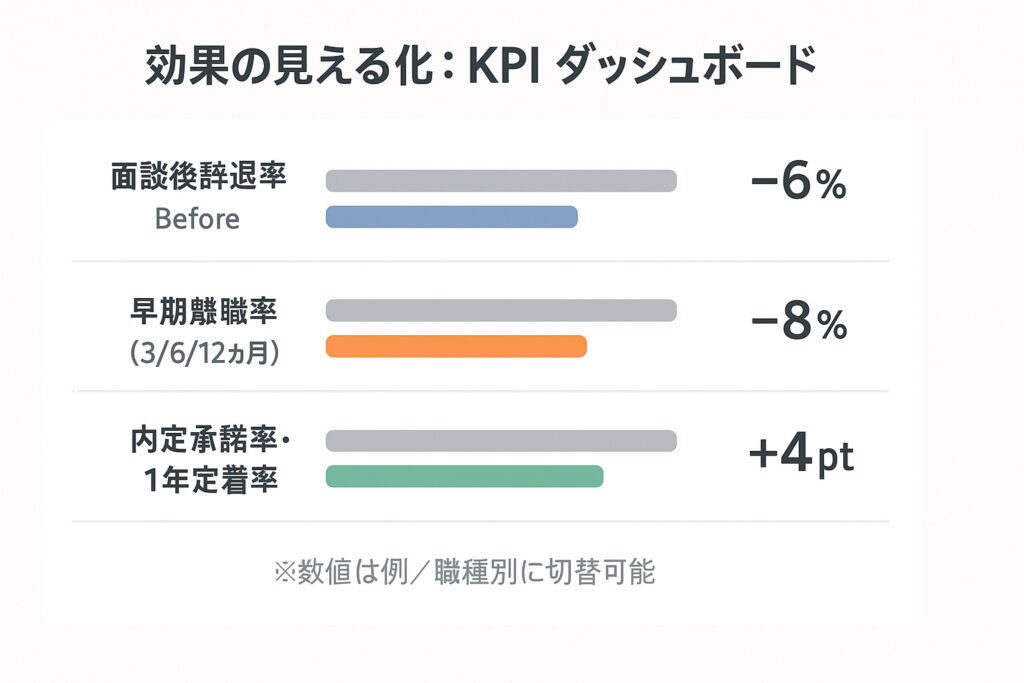Image resolution: width=1024 pixels, height=683 pixels.
Task: Select the −6% result value
Action: (799, 185)
